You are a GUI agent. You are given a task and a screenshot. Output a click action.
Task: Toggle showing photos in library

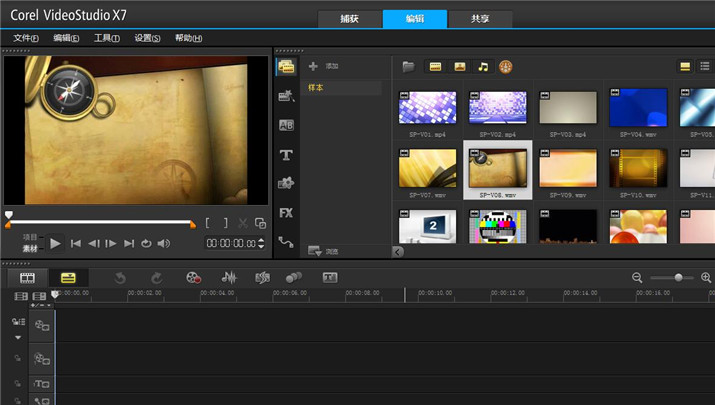tap(460, 67)
